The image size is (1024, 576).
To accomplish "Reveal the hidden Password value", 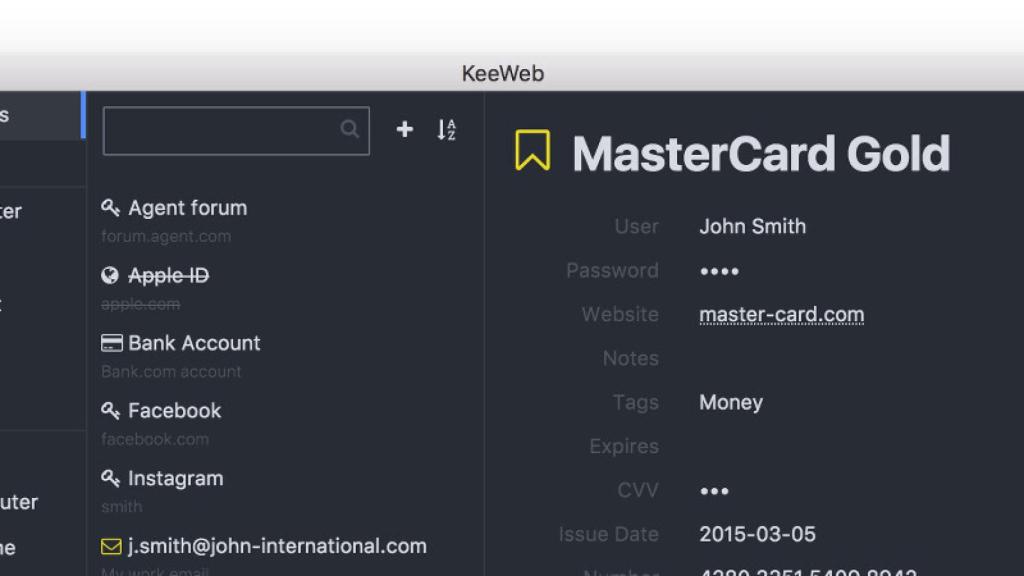I will (x=718, y=270).
